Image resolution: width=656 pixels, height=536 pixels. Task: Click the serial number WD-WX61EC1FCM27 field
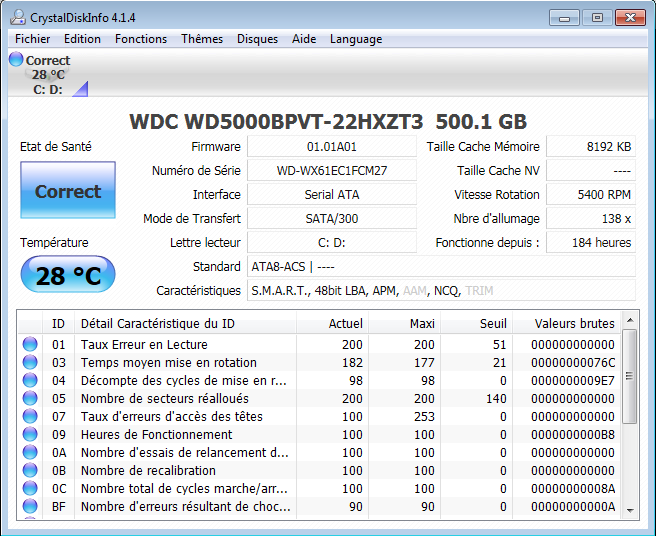click(x=332, y=171)
